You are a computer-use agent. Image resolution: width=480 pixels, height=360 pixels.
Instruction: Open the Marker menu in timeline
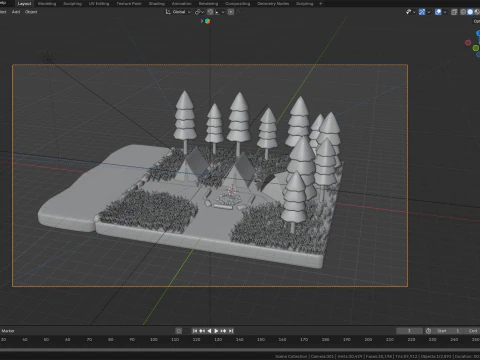(x=8, y=331)
